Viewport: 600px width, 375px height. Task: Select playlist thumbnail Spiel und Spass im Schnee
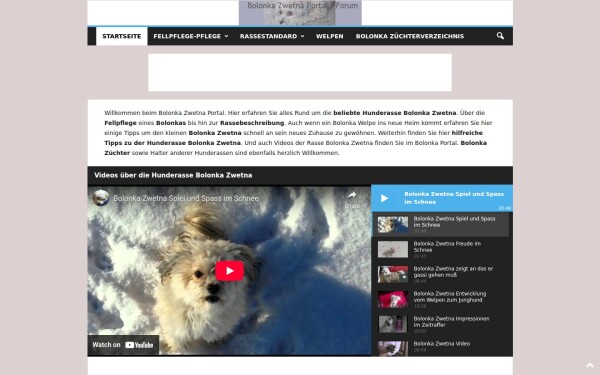pos(393,225)
